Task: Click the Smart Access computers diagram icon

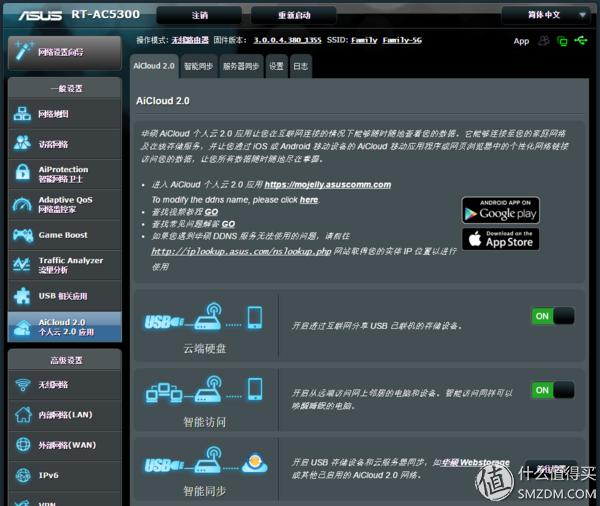Action: tap(204, 390)
